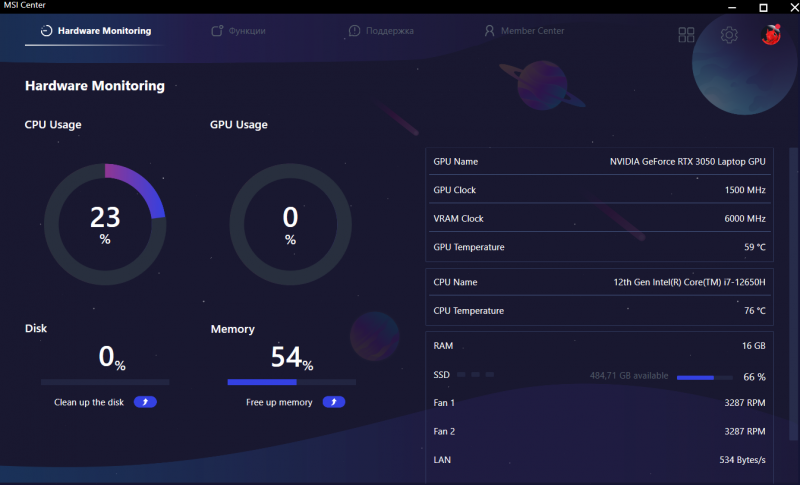Viewport: 800px width, 485px height.
Task: Click the Функции tab icon
Action: [x=217, y=31]
